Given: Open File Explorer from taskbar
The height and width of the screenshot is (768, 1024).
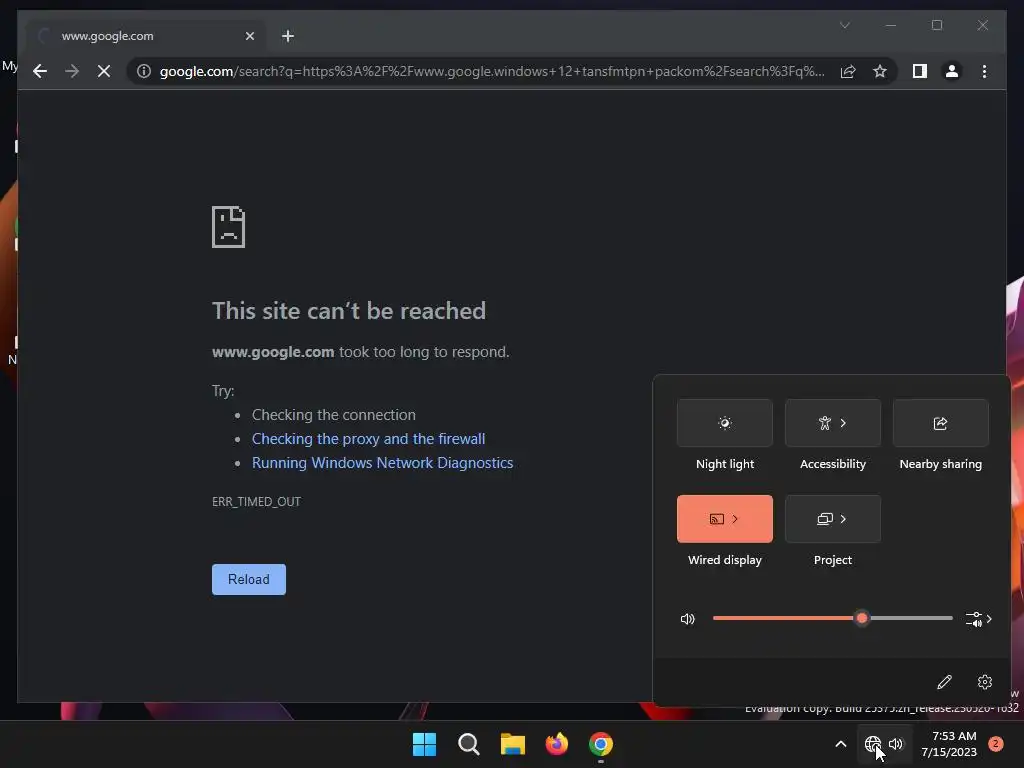Looking at the screenshot, I should tap(513, 744).
